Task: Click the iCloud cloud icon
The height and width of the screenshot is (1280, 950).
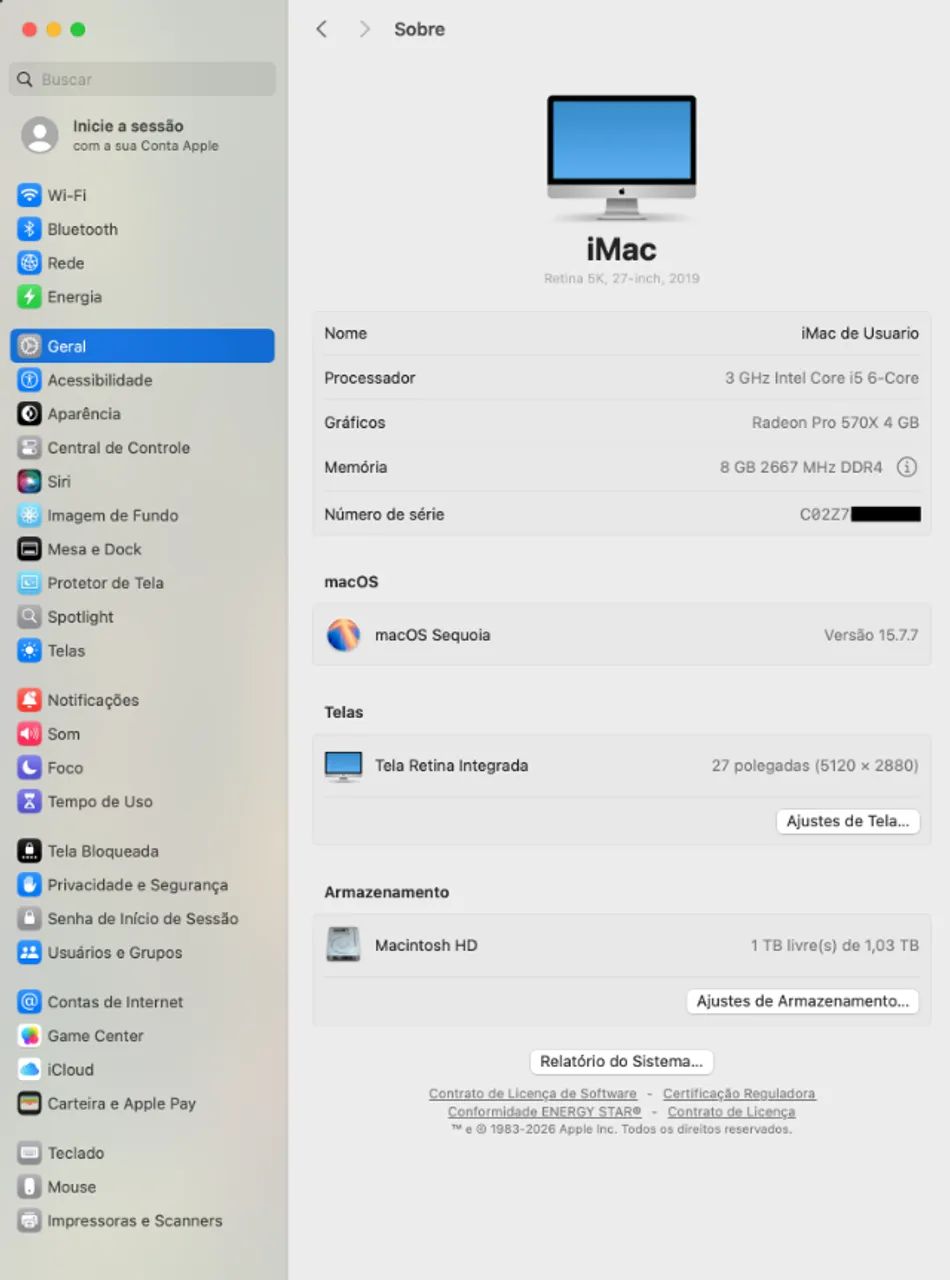Action: click(x=30, y=1070)
